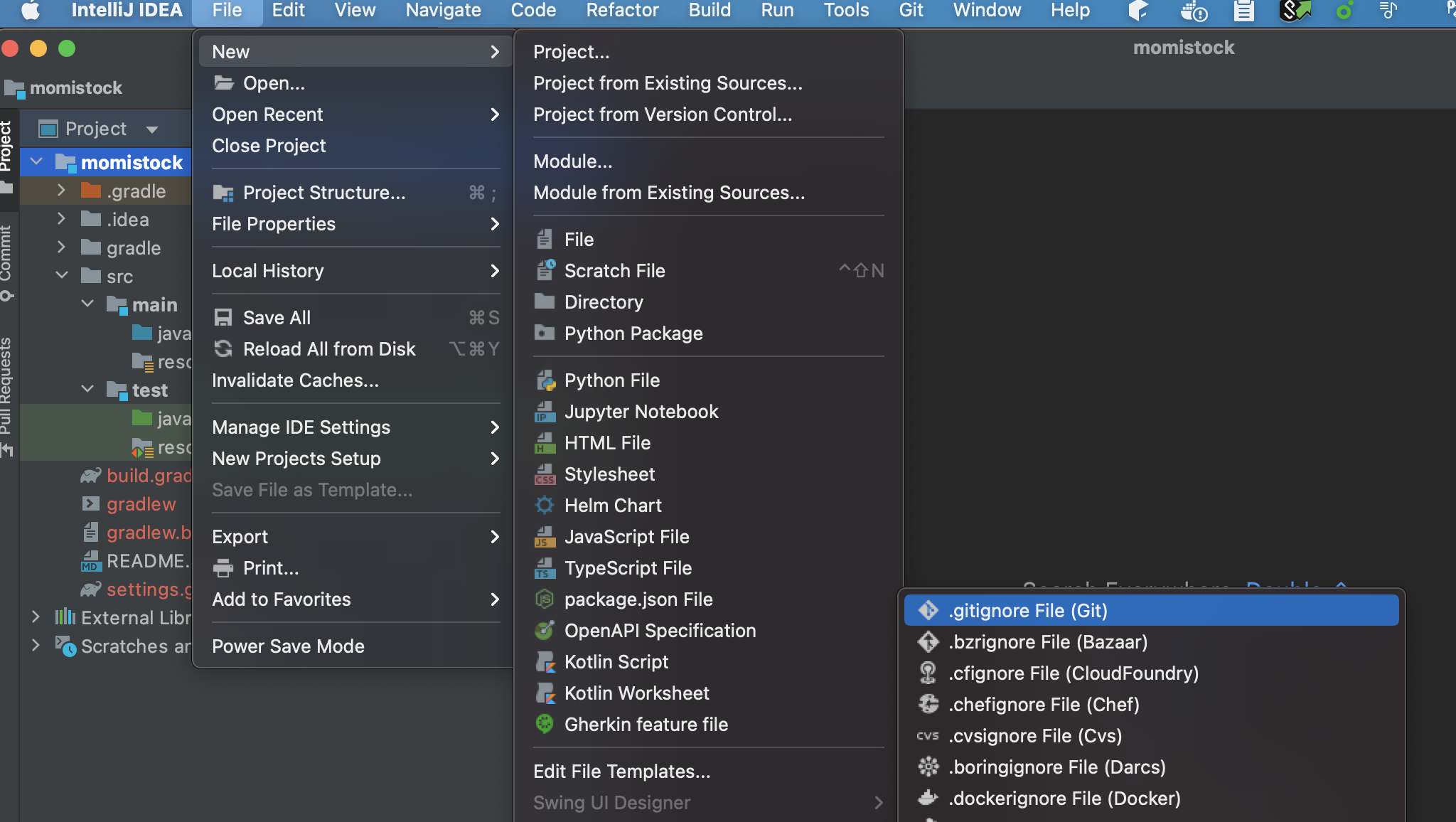Click the .gitignore File (Git) icon
1456x822 pixels.
928,611
